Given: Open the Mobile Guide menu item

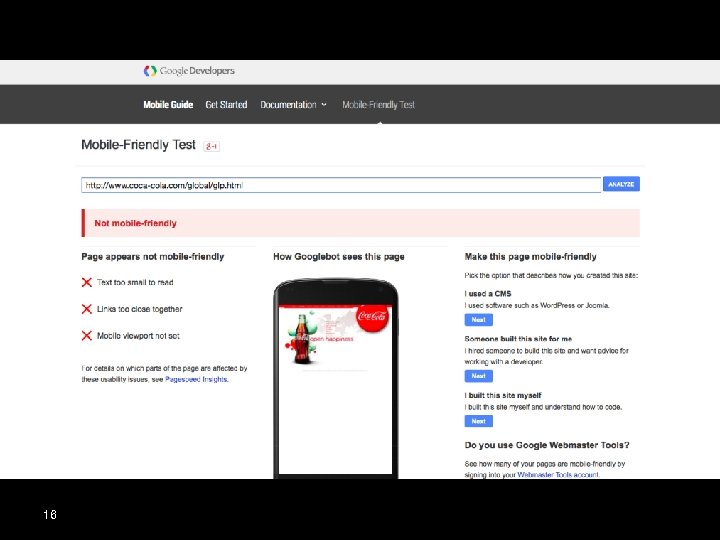Looking at the screenshot, I should [x=168, y=105].
